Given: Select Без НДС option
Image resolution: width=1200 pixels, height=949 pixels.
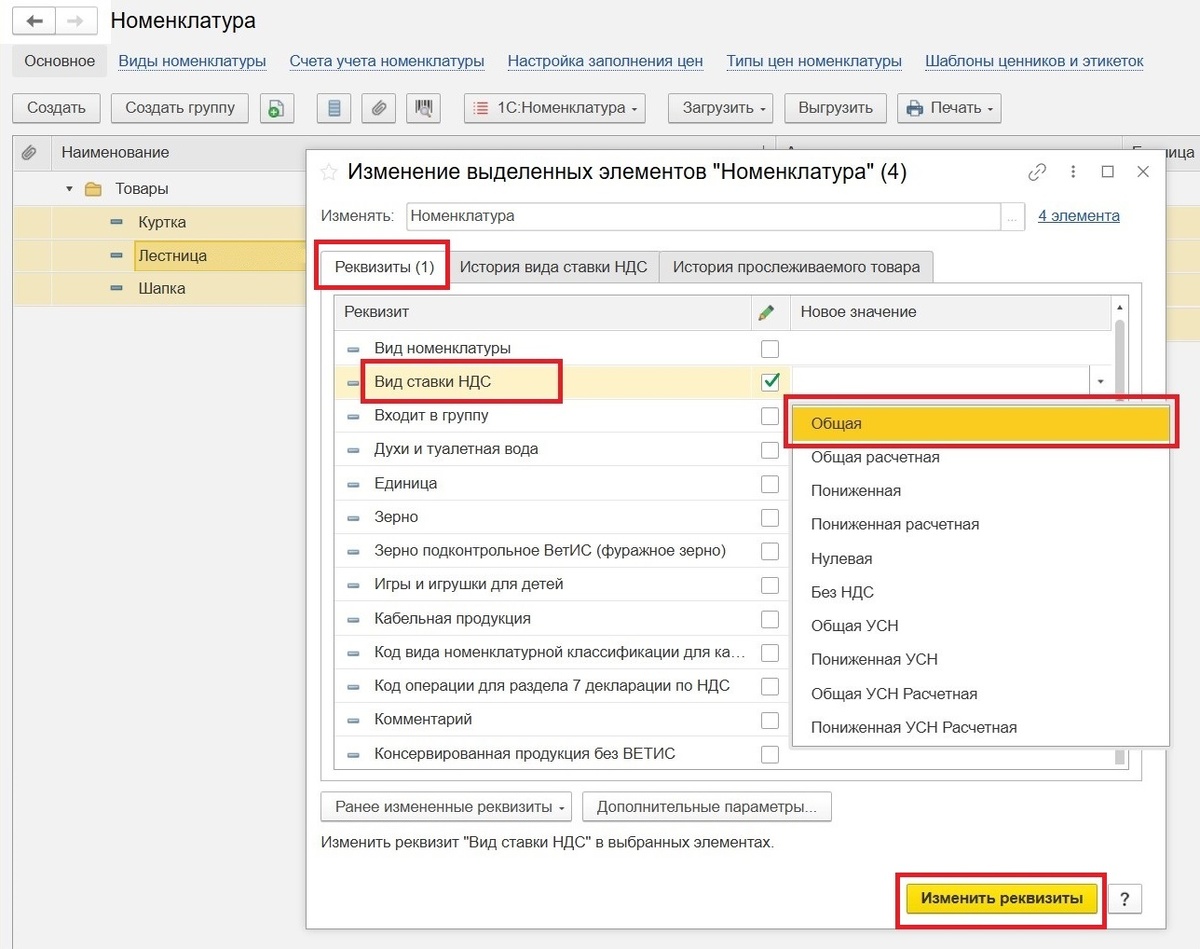Looking at the screenshot, I should tap(980, 593).
